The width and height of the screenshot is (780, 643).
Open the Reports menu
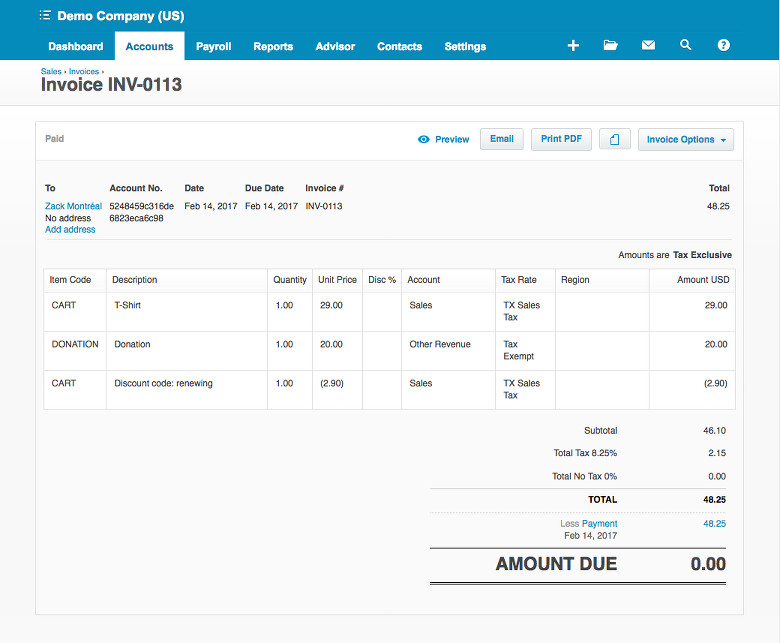pos(273,46)
